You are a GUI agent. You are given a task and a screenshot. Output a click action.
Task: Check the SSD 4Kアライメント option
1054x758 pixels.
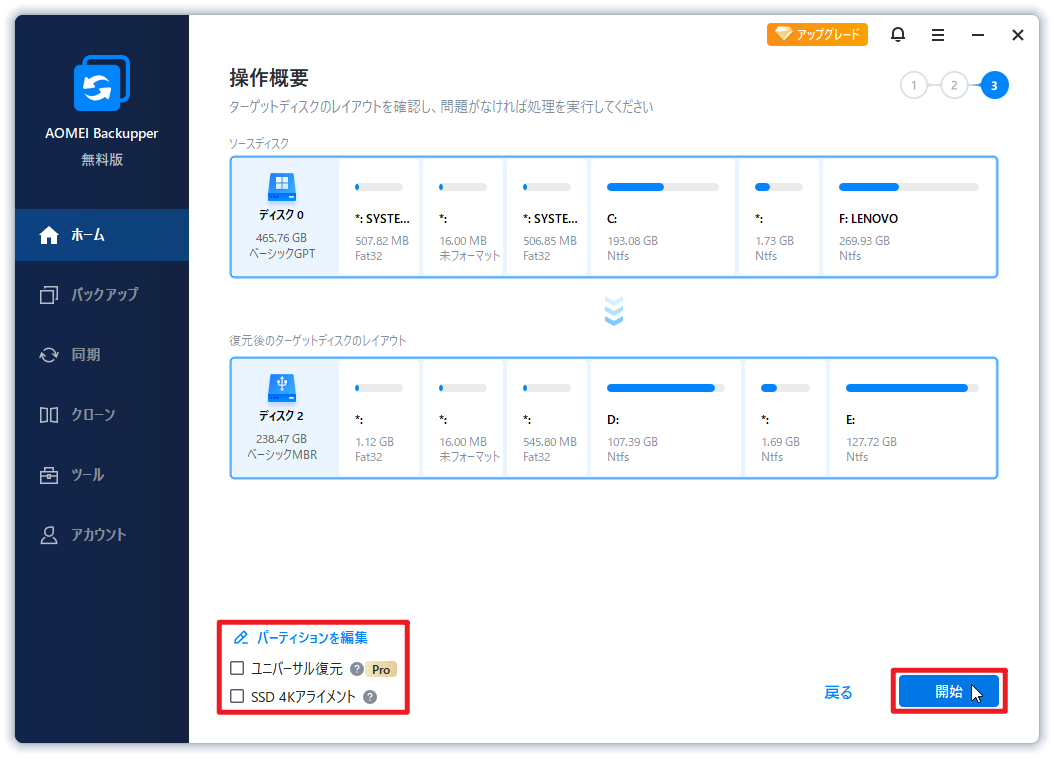pos(235,695)
